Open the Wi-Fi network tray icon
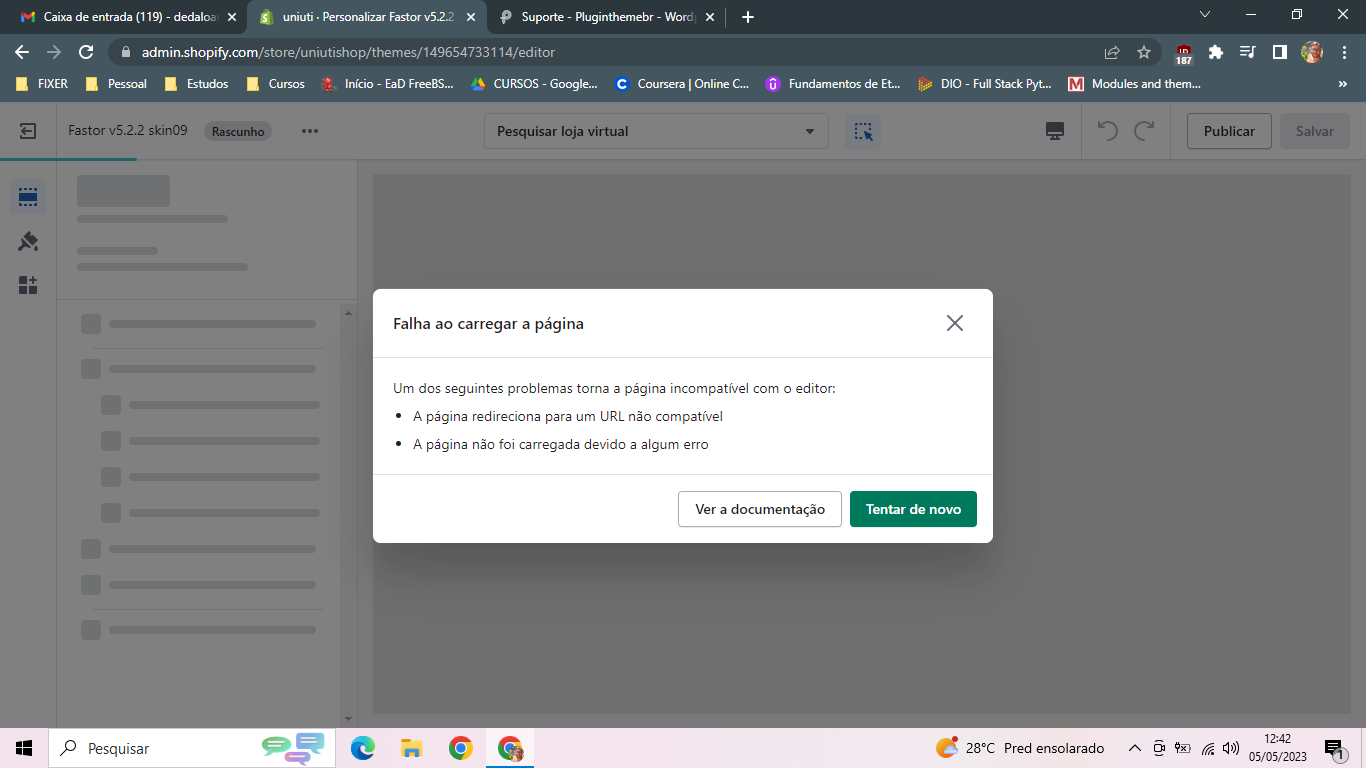 tap(1208, 748)
